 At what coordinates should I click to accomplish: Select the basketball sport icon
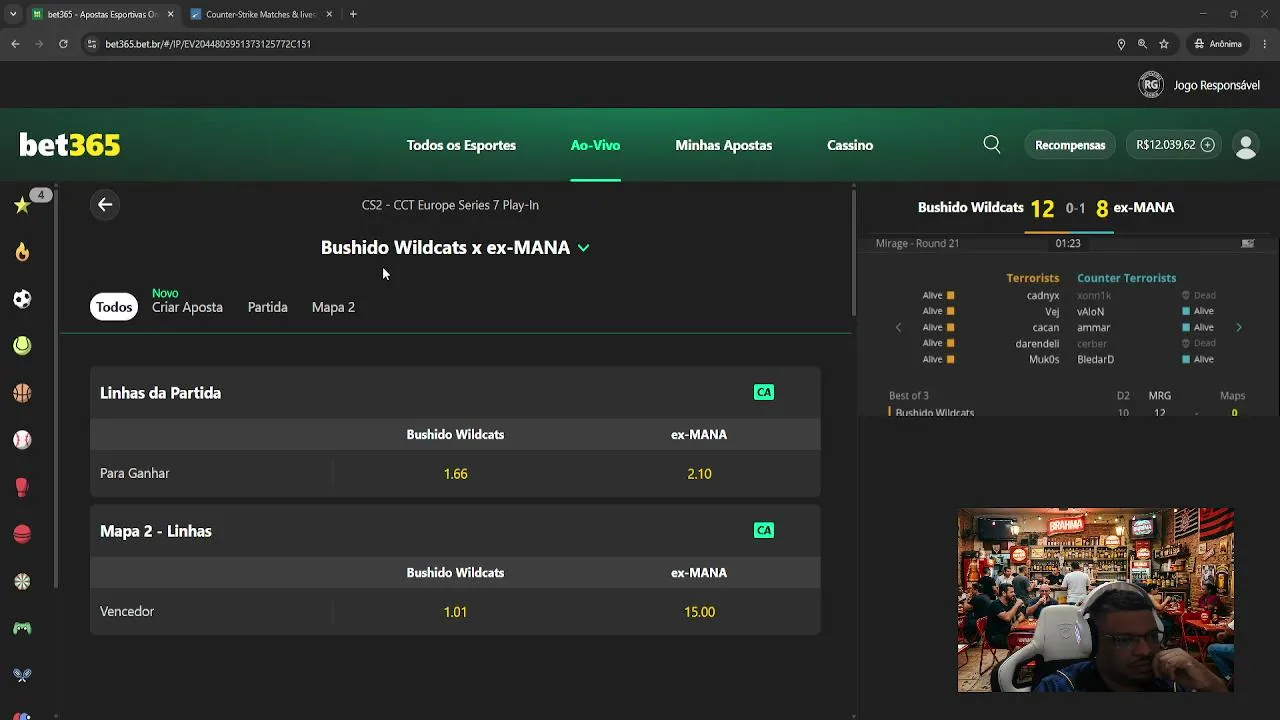[x=22, y=393]
